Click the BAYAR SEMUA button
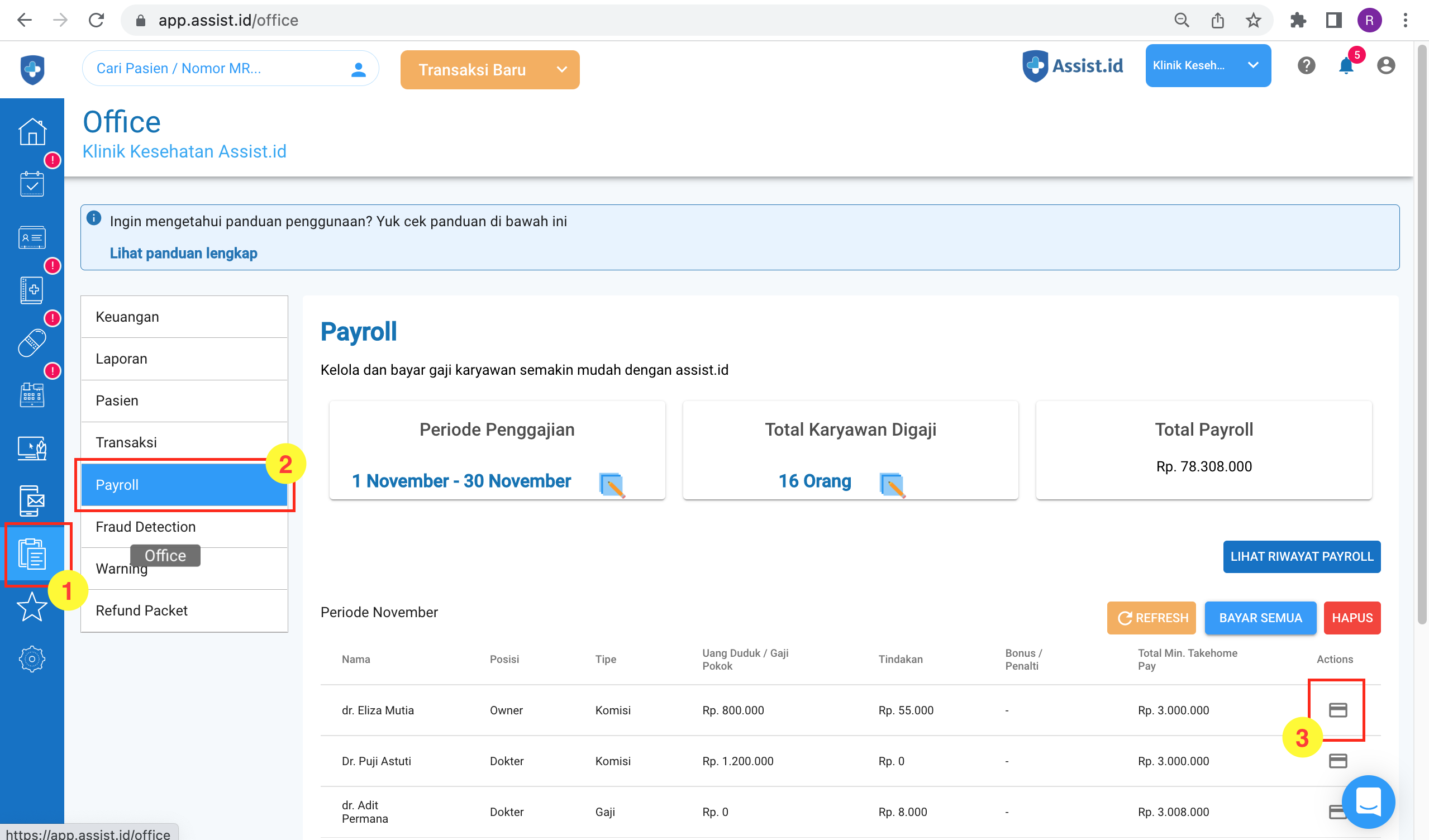 (1260, 618)
